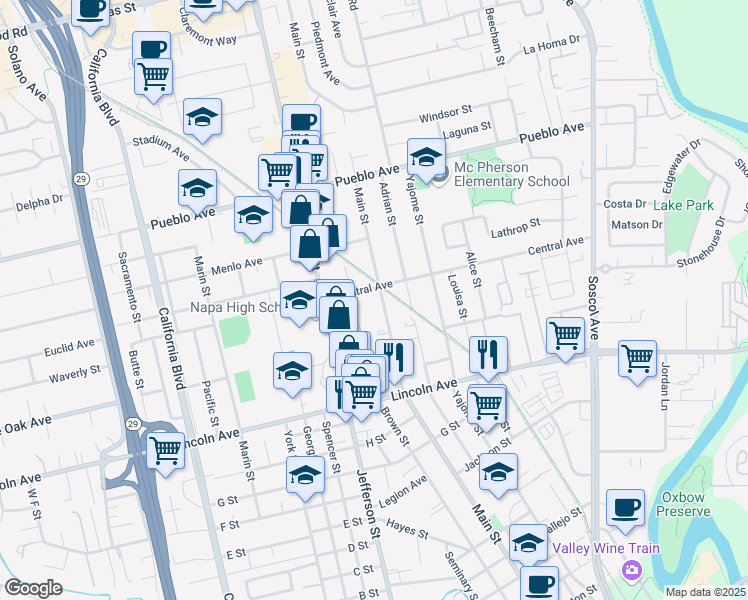Click the Butte St street label
The height and width of the screenshot is (600, 748).
point(136,369)
